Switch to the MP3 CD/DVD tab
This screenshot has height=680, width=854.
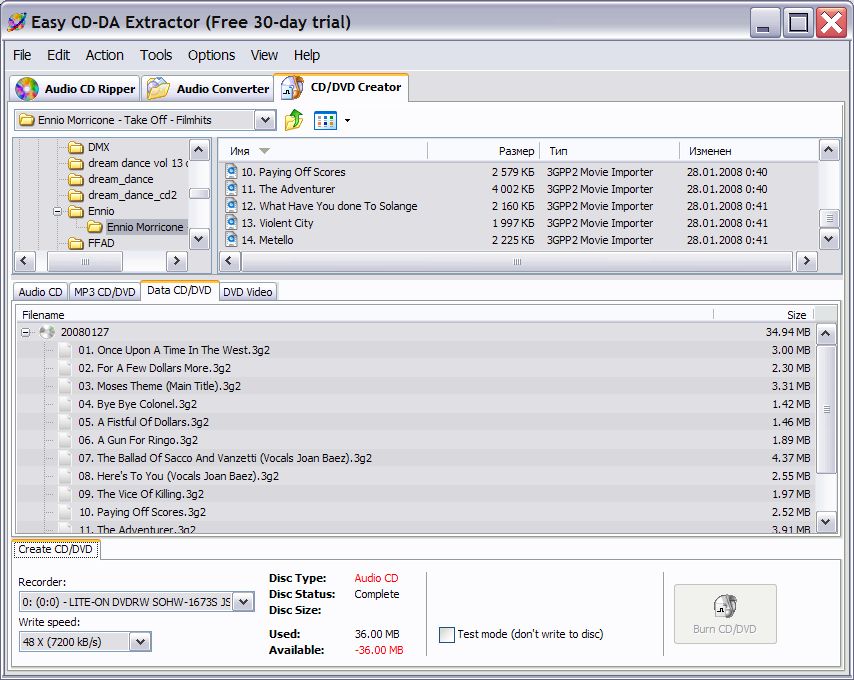click(x=105, y=292)
